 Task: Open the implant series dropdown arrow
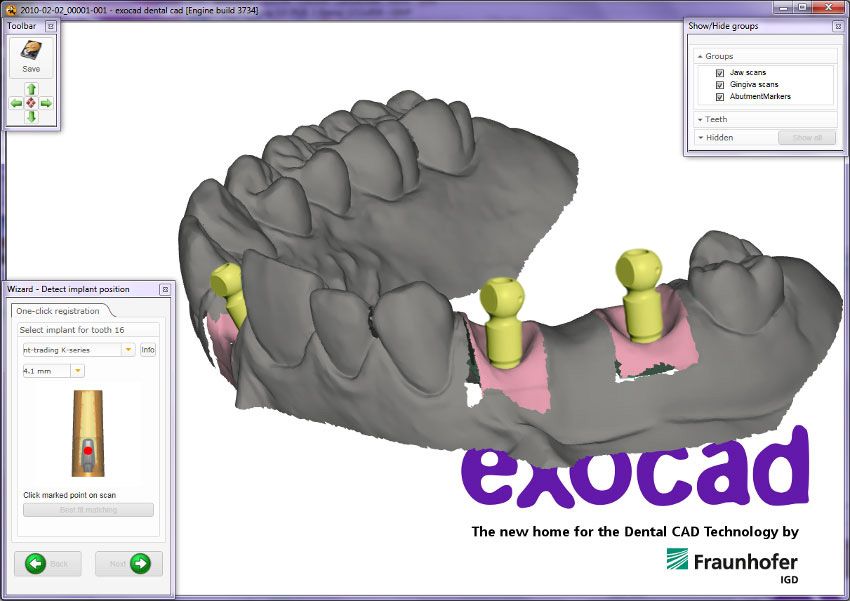128,350
